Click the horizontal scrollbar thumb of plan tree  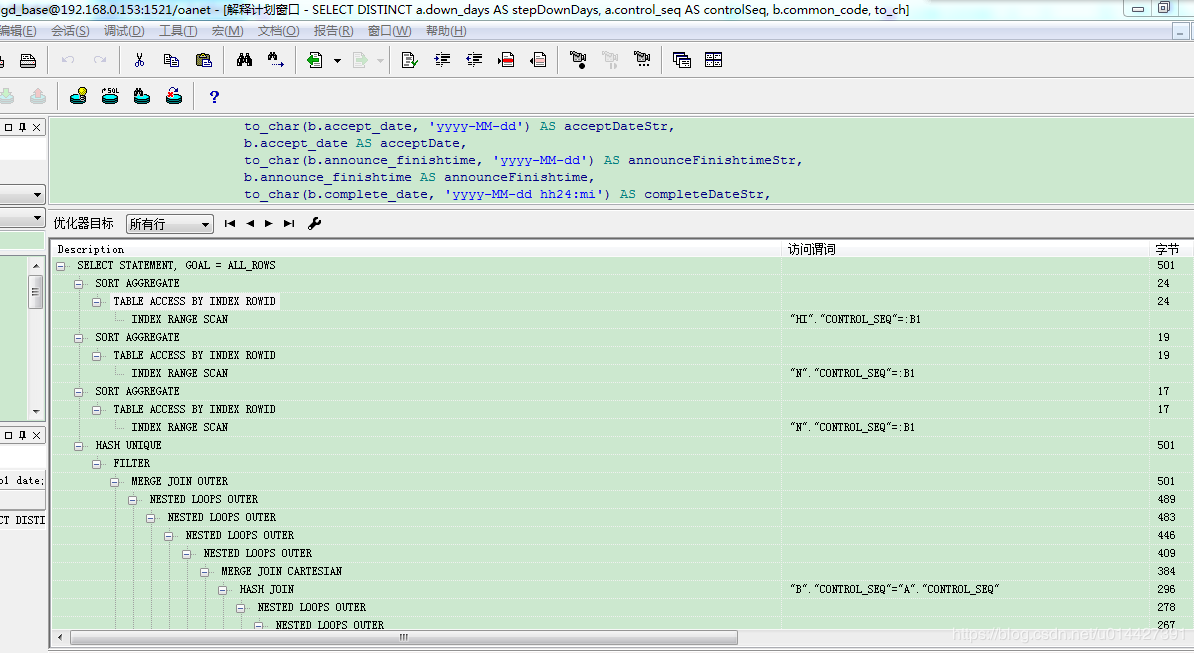[404, 637]
